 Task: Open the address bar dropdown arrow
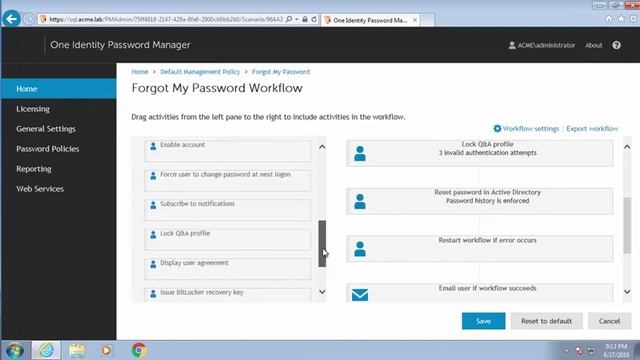(x=297, y=19)
